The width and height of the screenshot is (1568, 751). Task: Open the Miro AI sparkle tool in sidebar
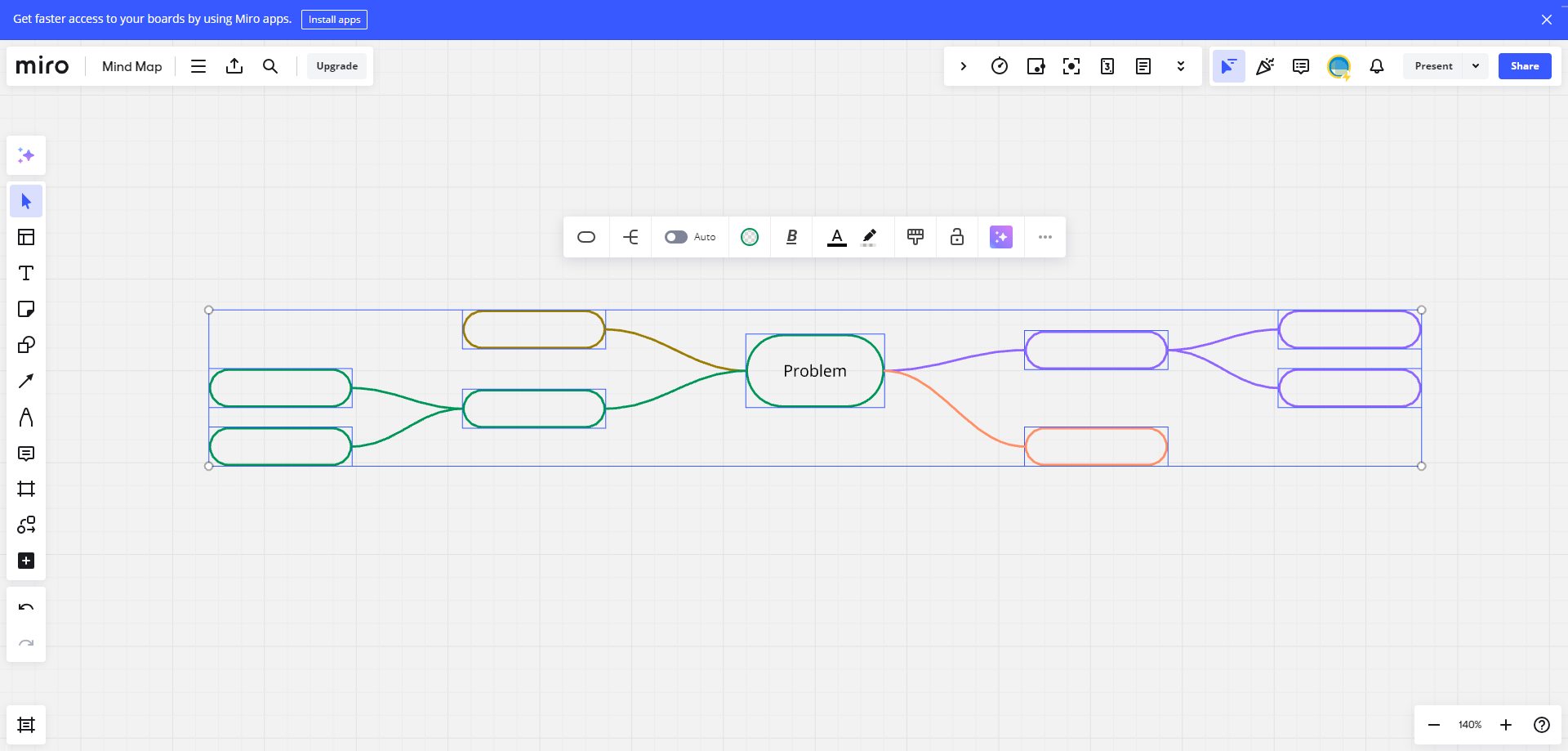tap(26, 155)
